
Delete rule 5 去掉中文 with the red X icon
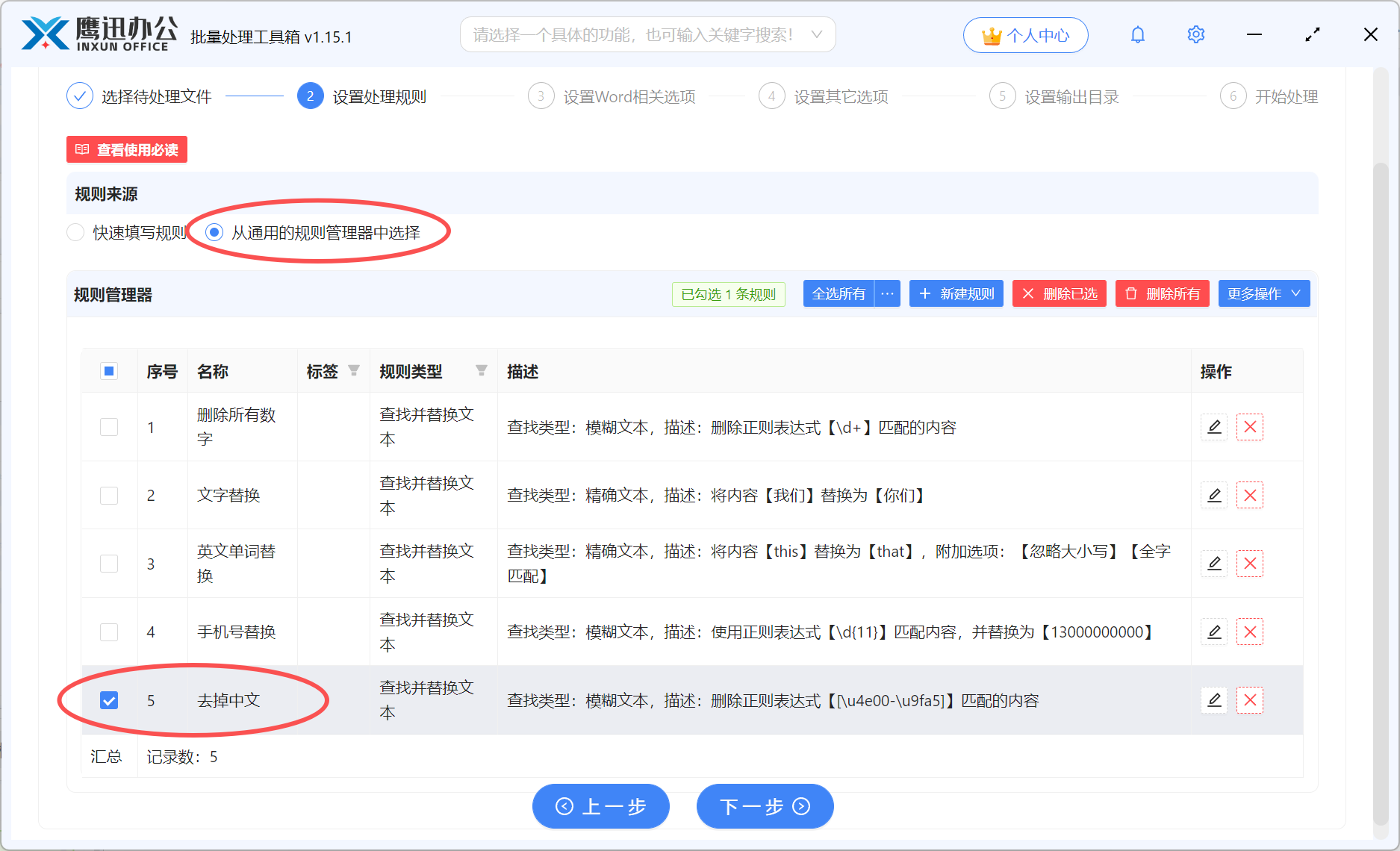(1250, 700)
